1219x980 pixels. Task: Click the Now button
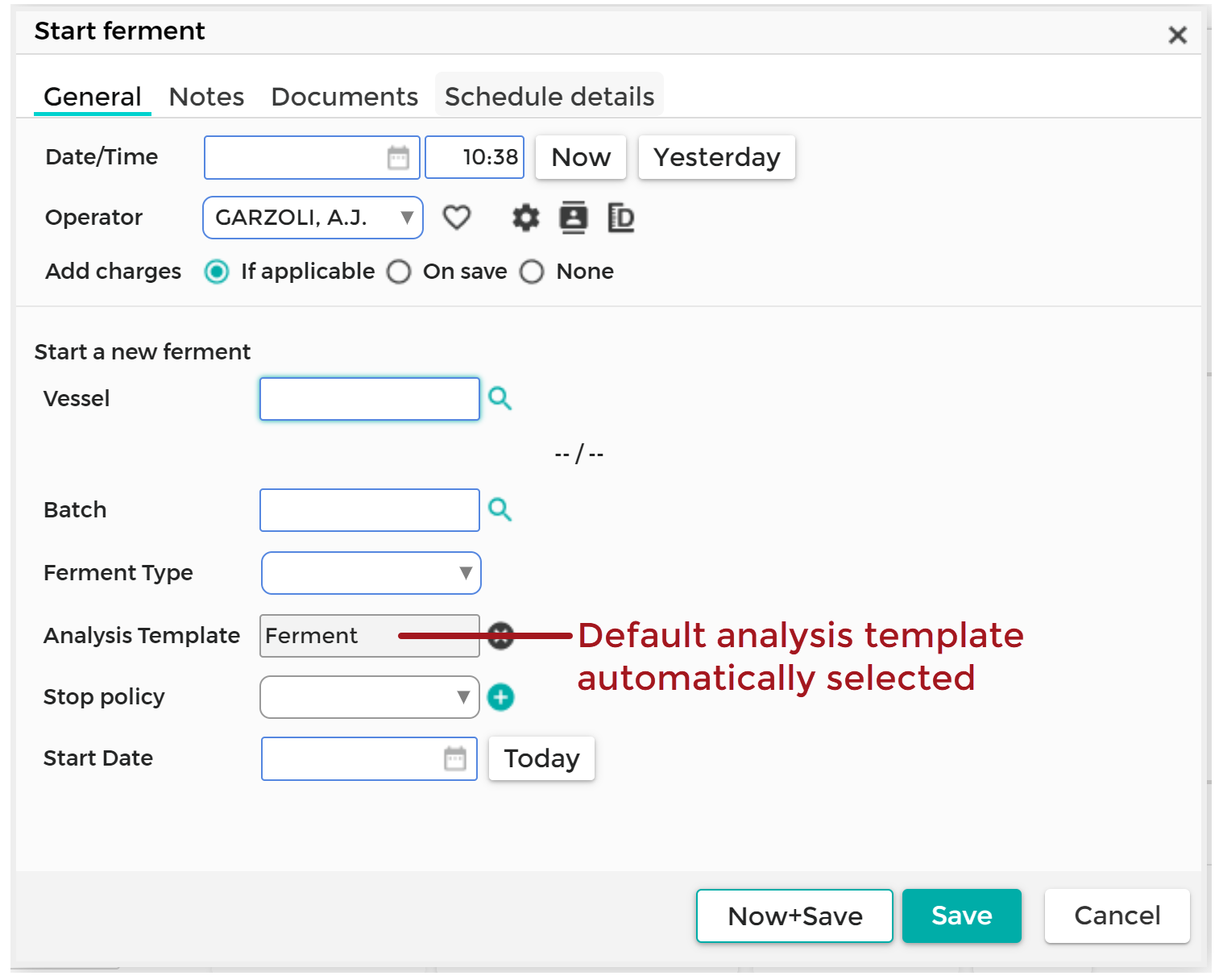pos(581,157)
